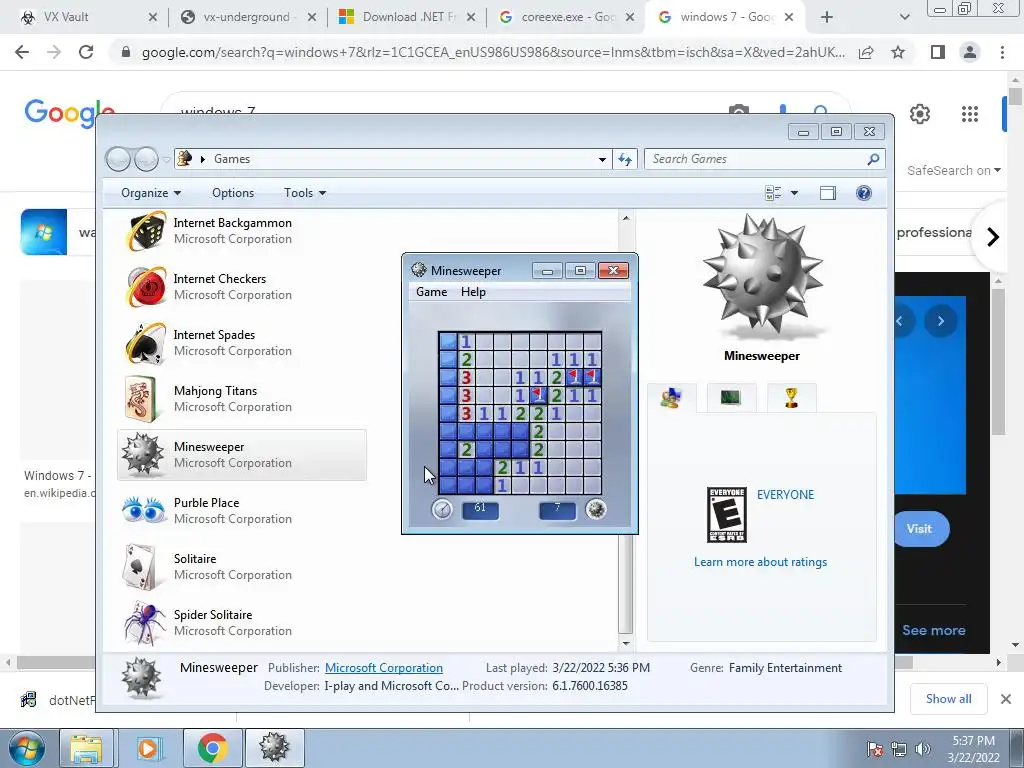Click the clock icon beside the Minesweeper timer

(442, 509)
